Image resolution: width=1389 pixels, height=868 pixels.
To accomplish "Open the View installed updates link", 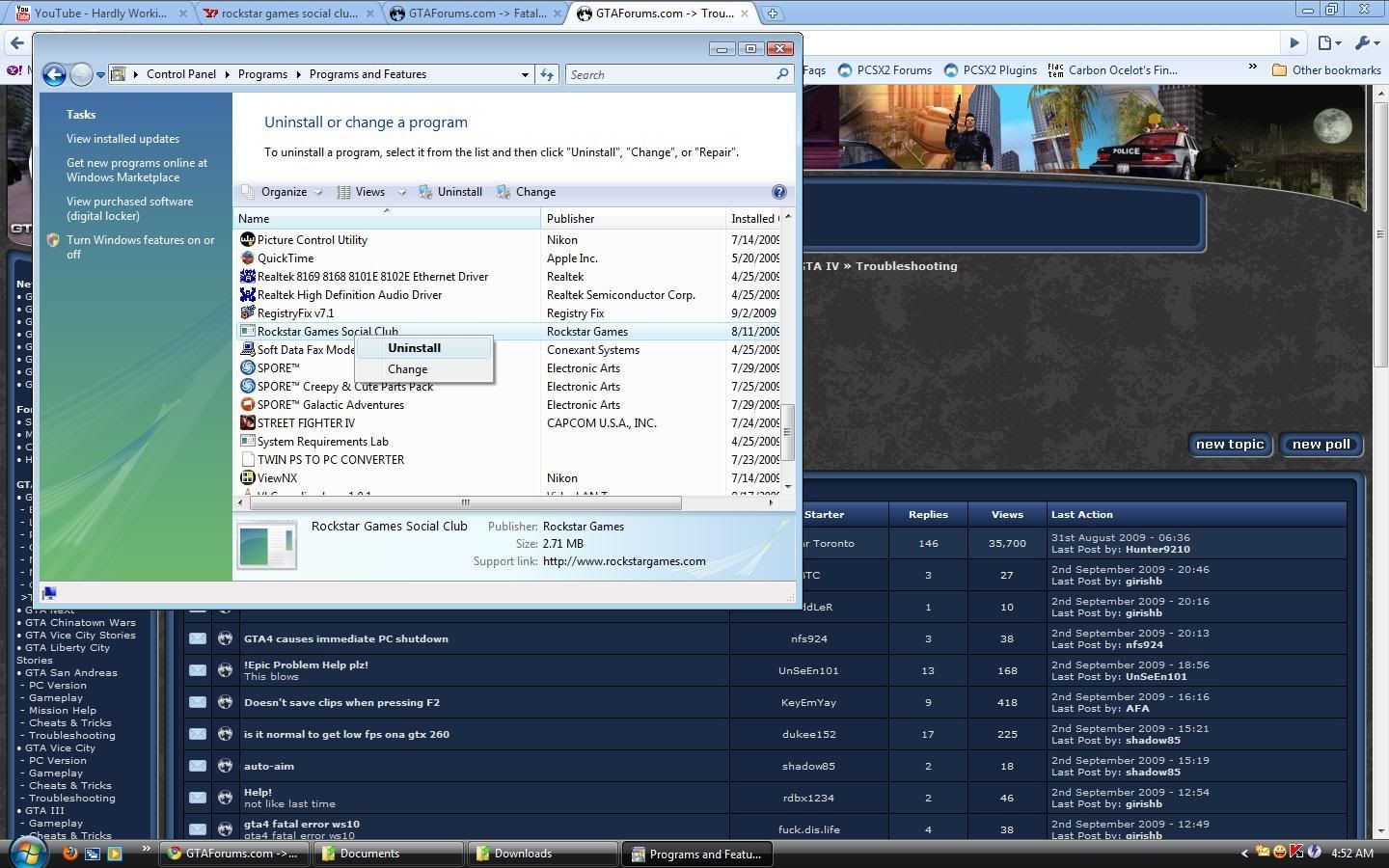I will tap(123, 138).
